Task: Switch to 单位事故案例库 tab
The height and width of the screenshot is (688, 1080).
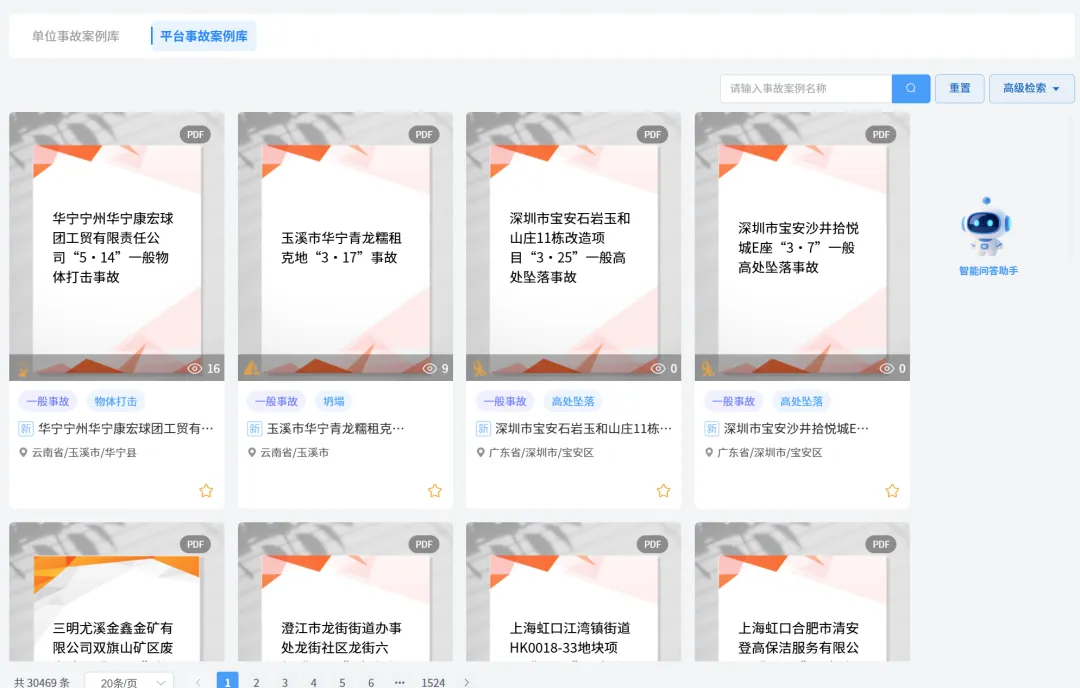Action: (x=76, y=36)
